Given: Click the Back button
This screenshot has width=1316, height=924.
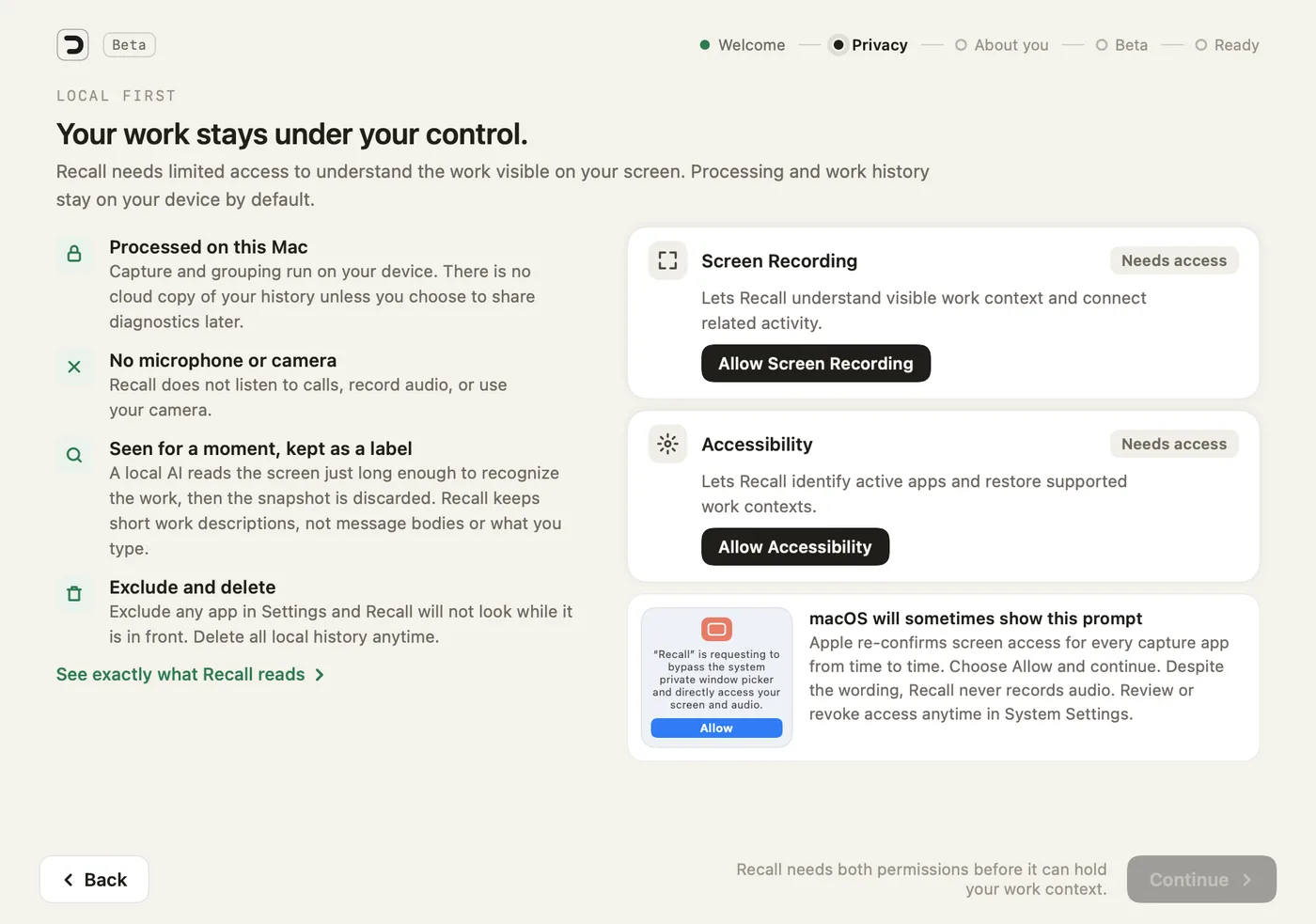Looking at the screenshot, I should [x=94, y=880].
